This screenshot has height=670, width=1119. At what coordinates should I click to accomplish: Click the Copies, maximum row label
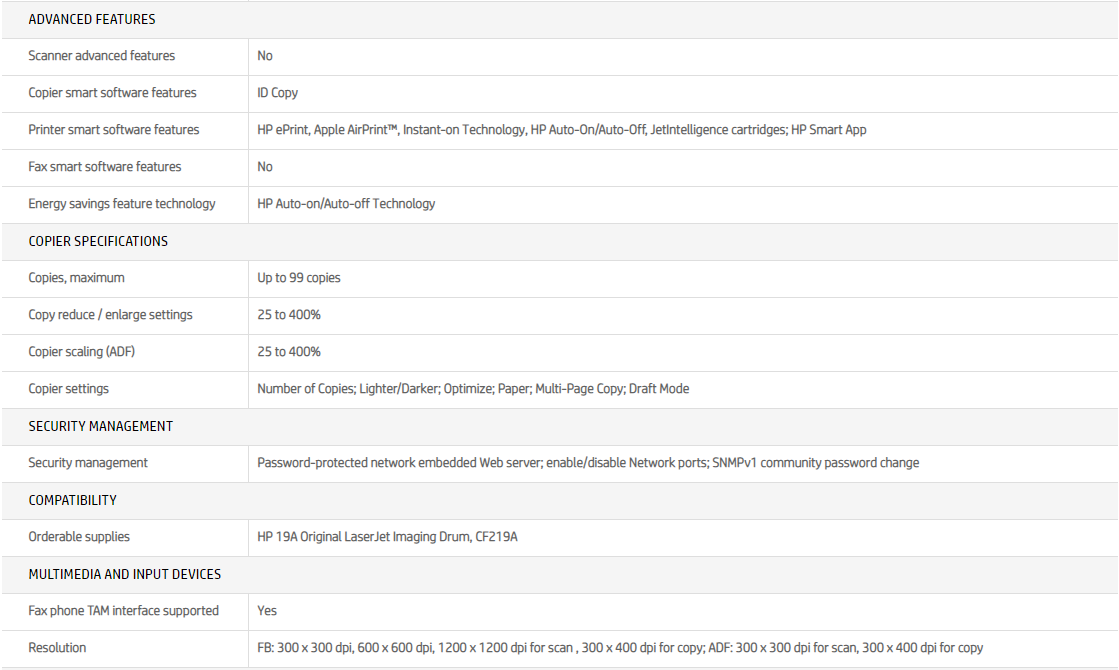76,278
